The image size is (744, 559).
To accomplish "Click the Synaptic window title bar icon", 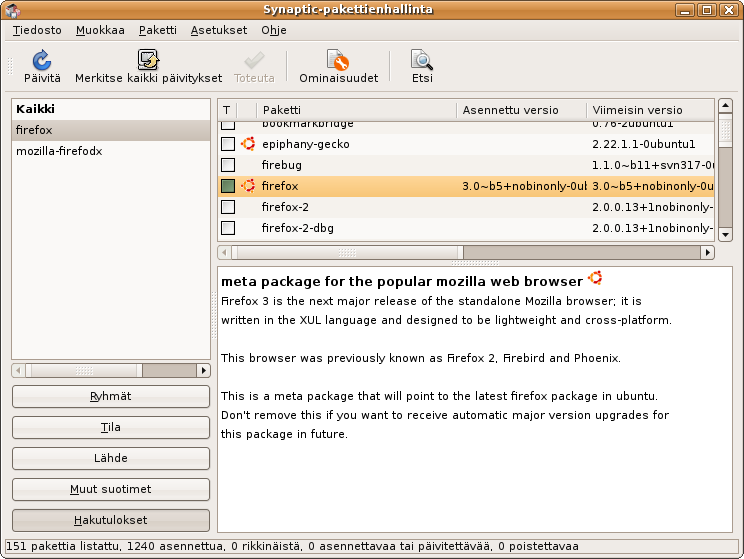I will coord(13,10).
